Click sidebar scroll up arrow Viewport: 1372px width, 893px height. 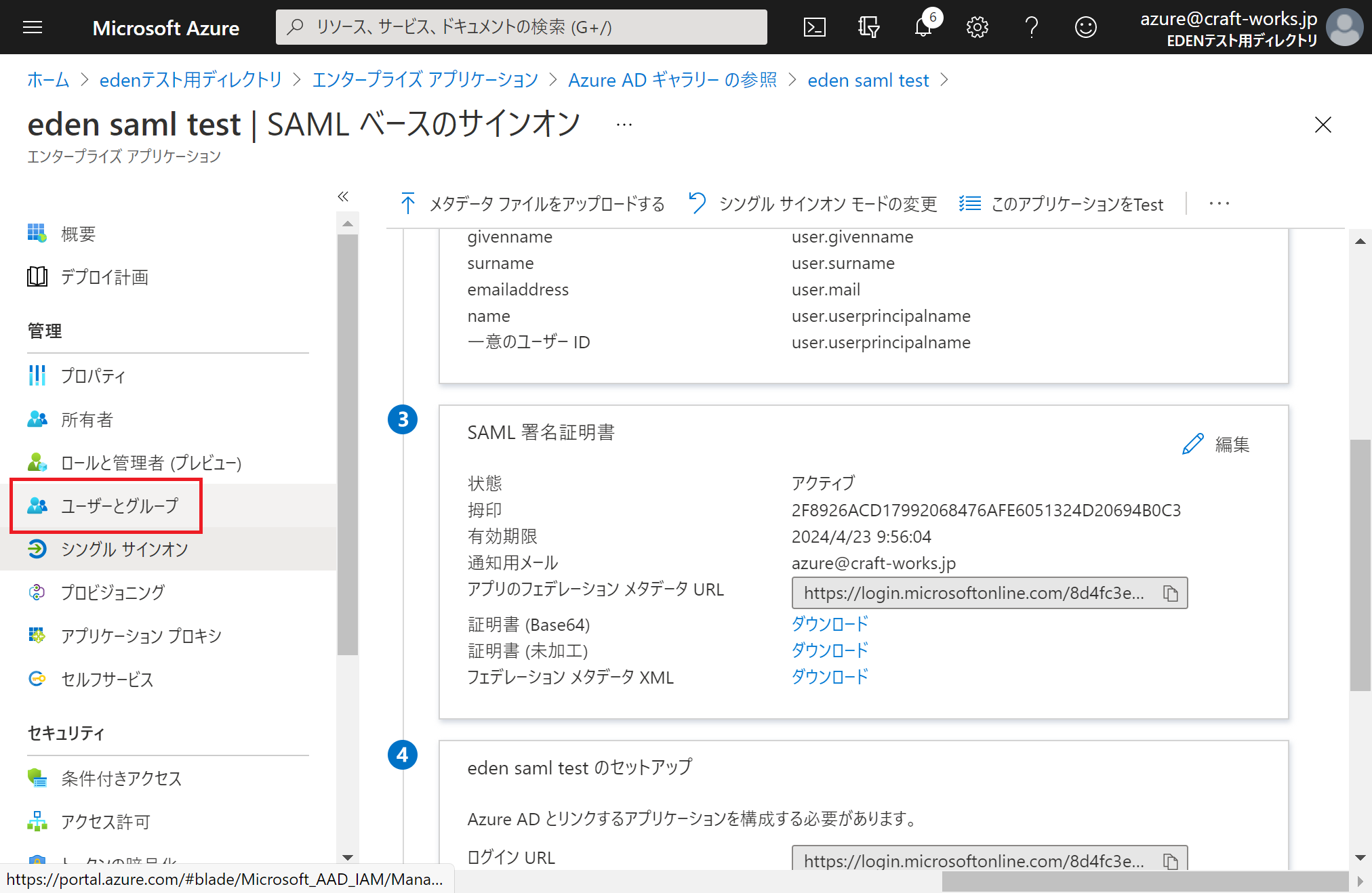point(347,224)
